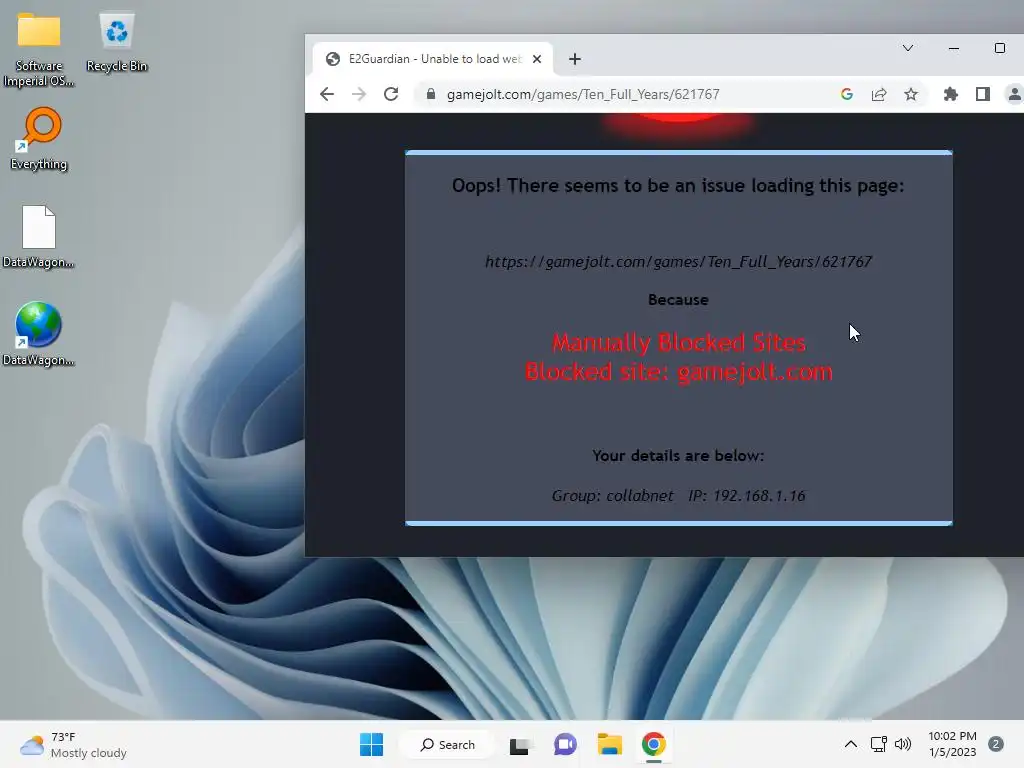Open the Windows Start menu
The image size is (1024, 768).
pos(372,744)
